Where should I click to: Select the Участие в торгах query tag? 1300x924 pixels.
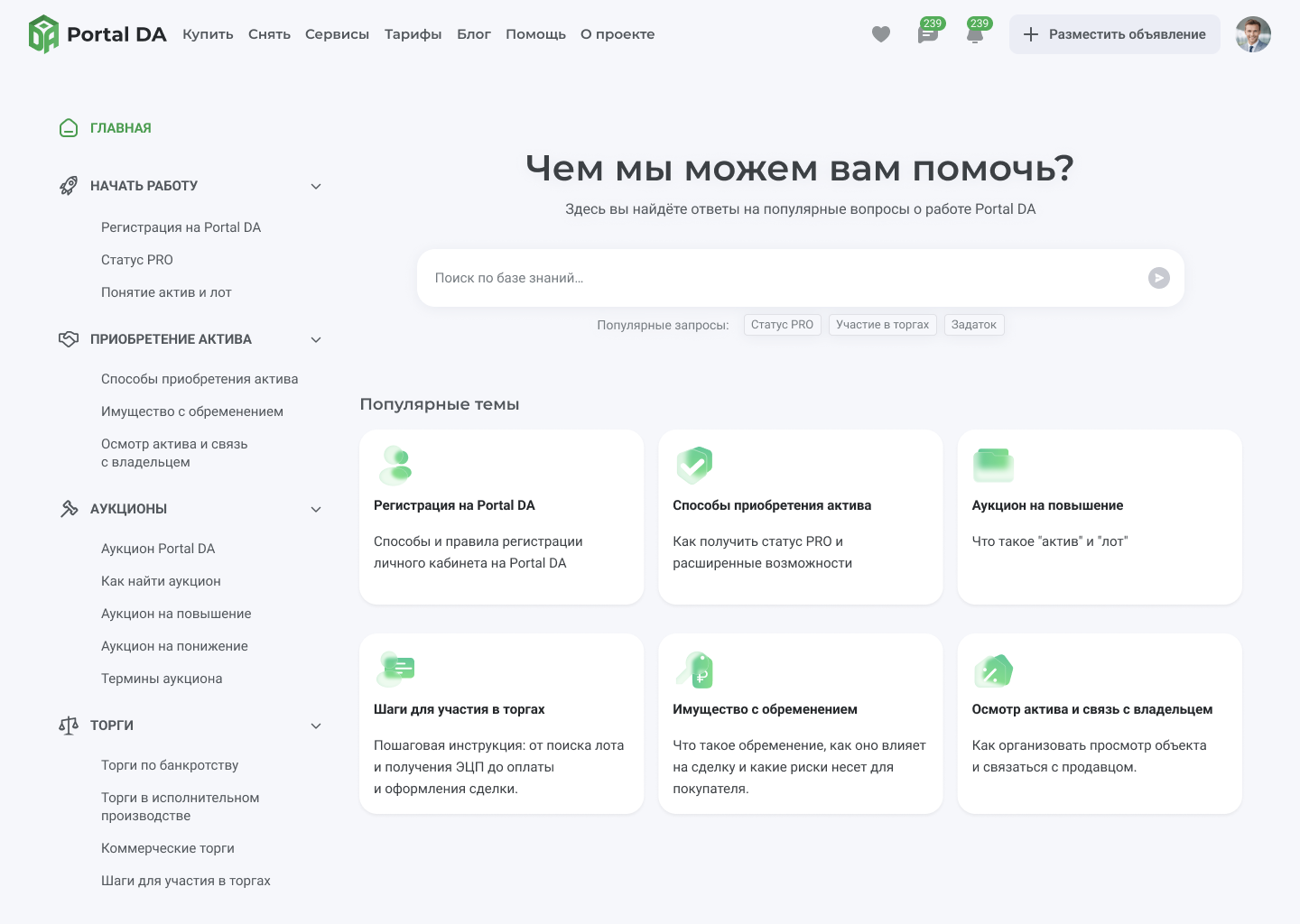click(x=882, y=325)
